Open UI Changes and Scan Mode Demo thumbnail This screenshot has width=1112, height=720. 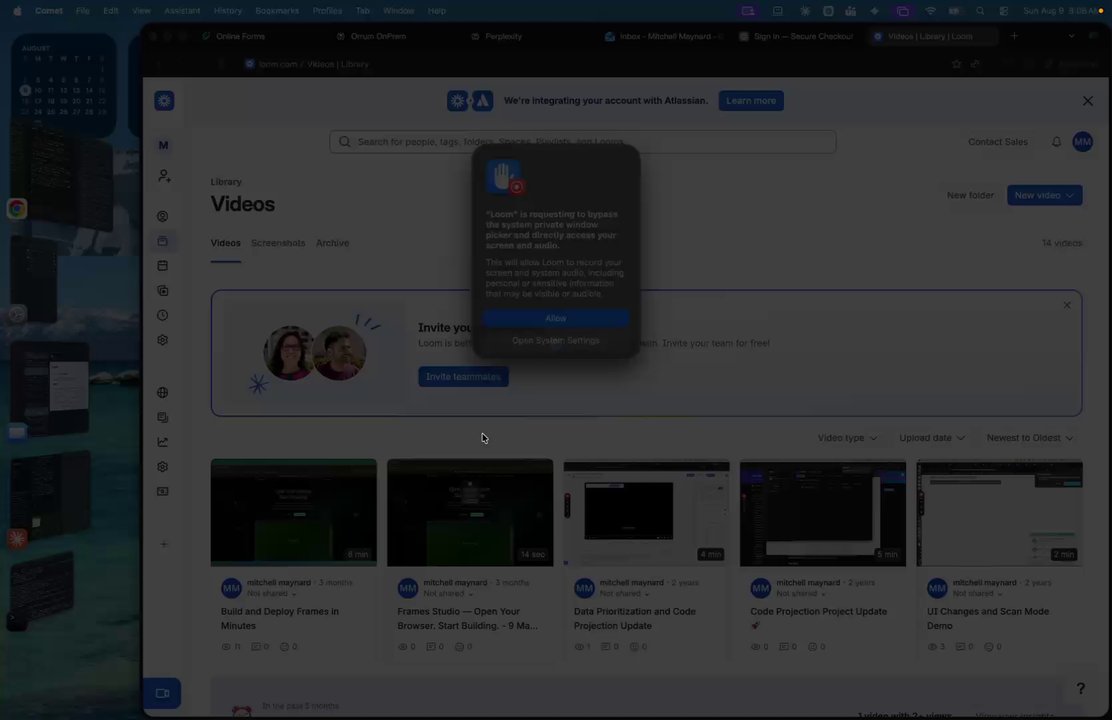click(999, 512)
